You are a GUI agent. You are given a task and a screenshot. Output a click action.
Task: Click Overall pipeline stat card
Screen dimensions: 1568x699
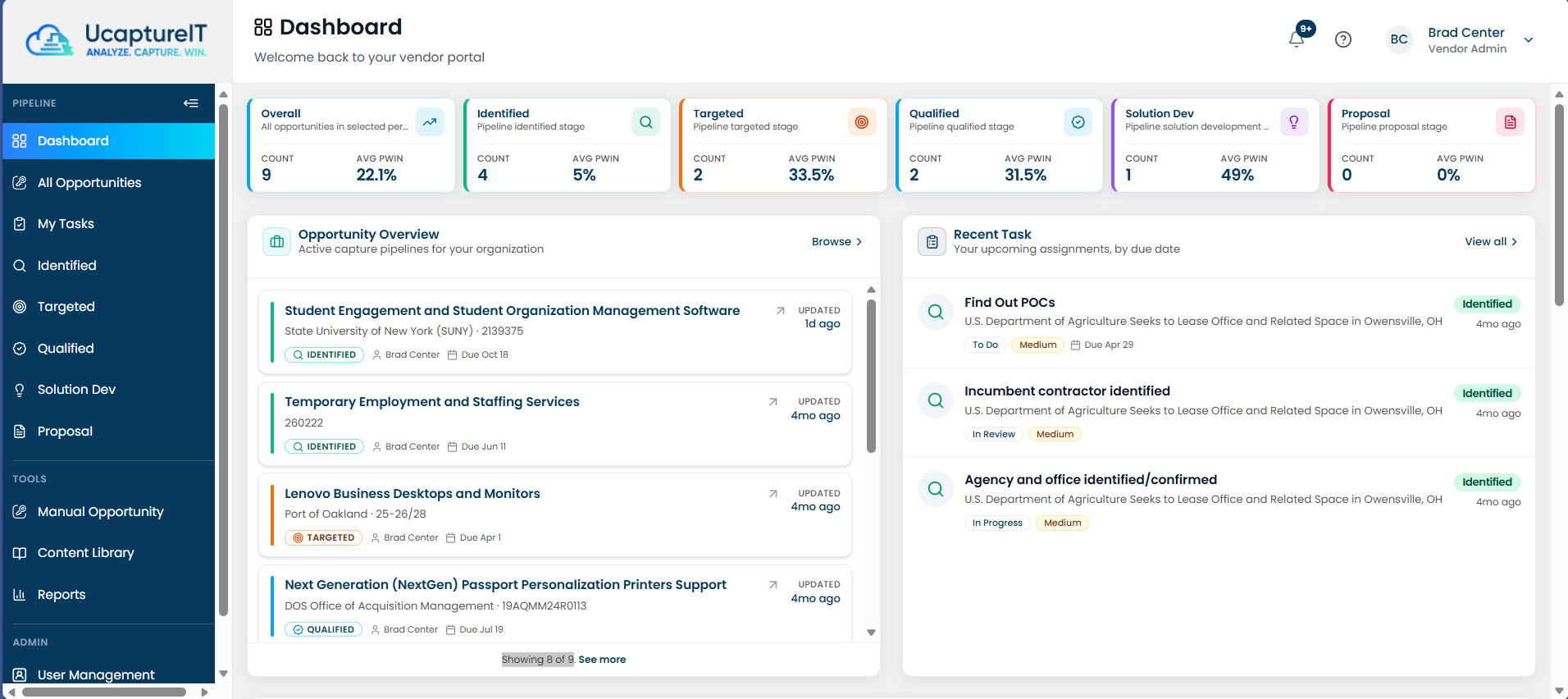(351, 145)
